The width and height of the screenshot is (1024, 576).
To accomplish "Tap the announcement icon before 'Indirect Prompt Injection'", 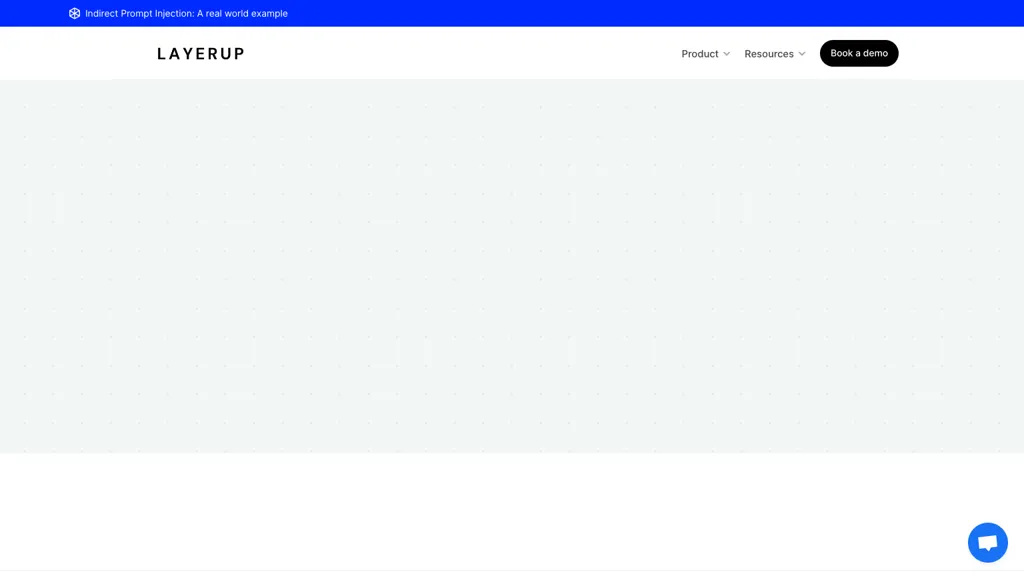I will [x=75, y=13].
